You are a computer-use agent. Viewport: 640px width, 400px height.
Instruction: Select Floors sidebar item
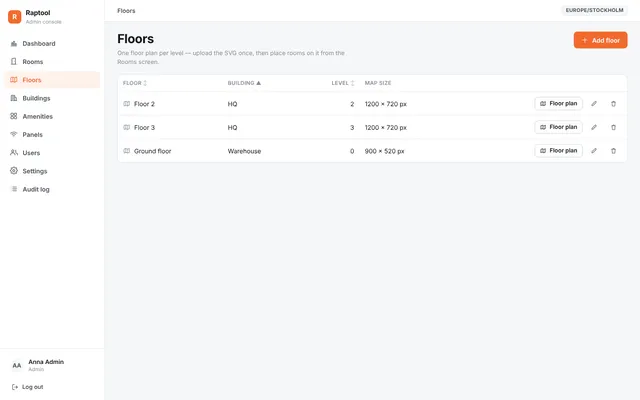tap(52, 80)
